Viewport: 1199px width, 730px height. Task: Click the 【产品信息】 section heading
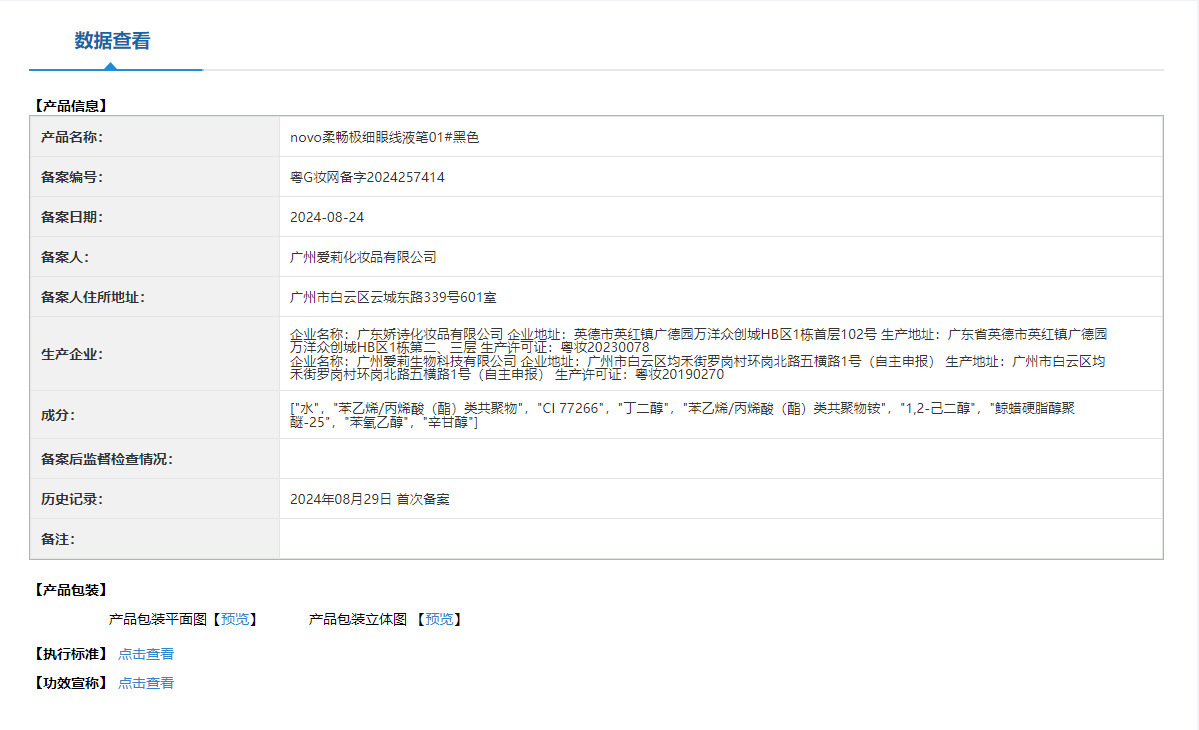(x=70, y=106)
